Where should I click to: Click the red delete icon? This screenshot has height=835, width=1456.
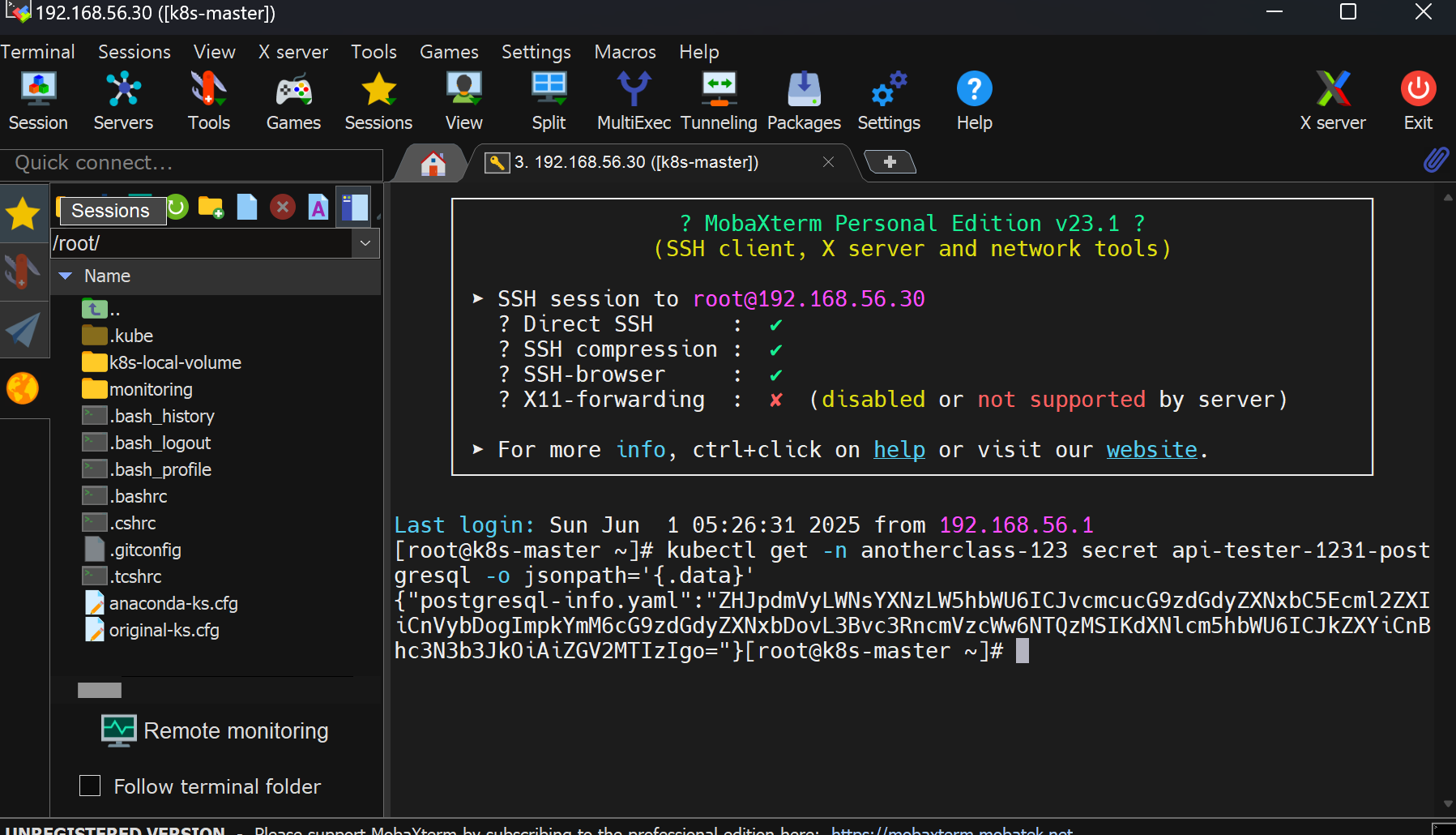[x=282, y=208]
